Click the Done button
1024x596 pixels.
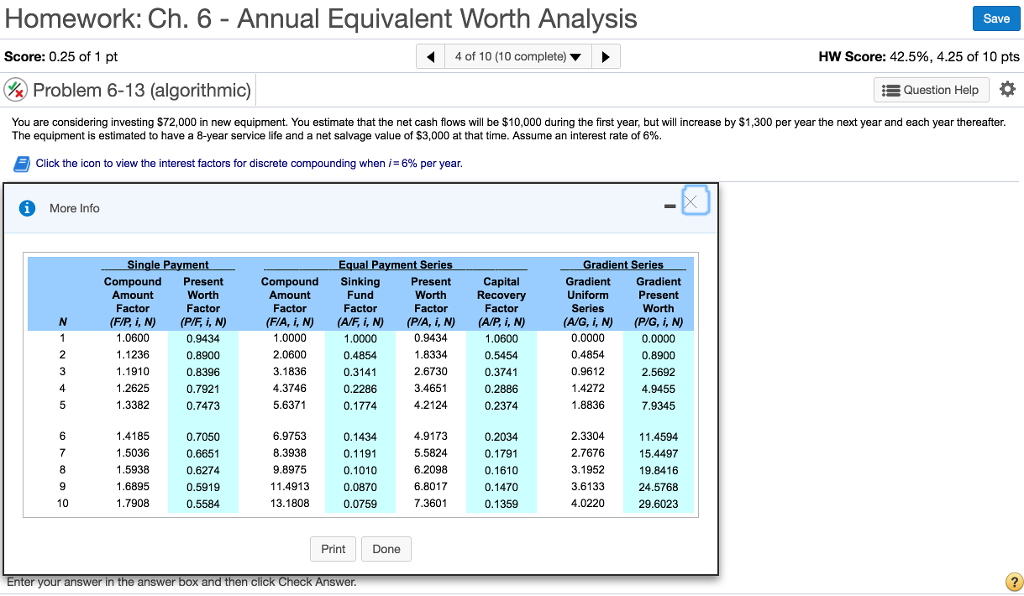pyautogui.click(x=385, y=548)
